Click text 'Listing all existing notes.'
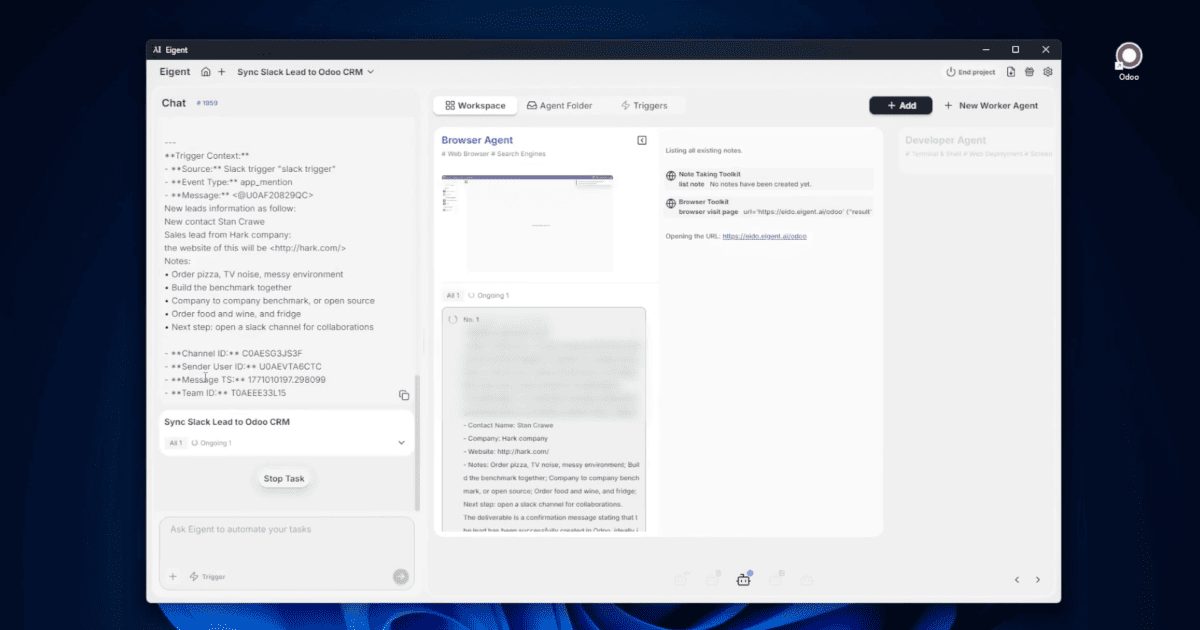The image size is (1200, 630). (704, 150)
